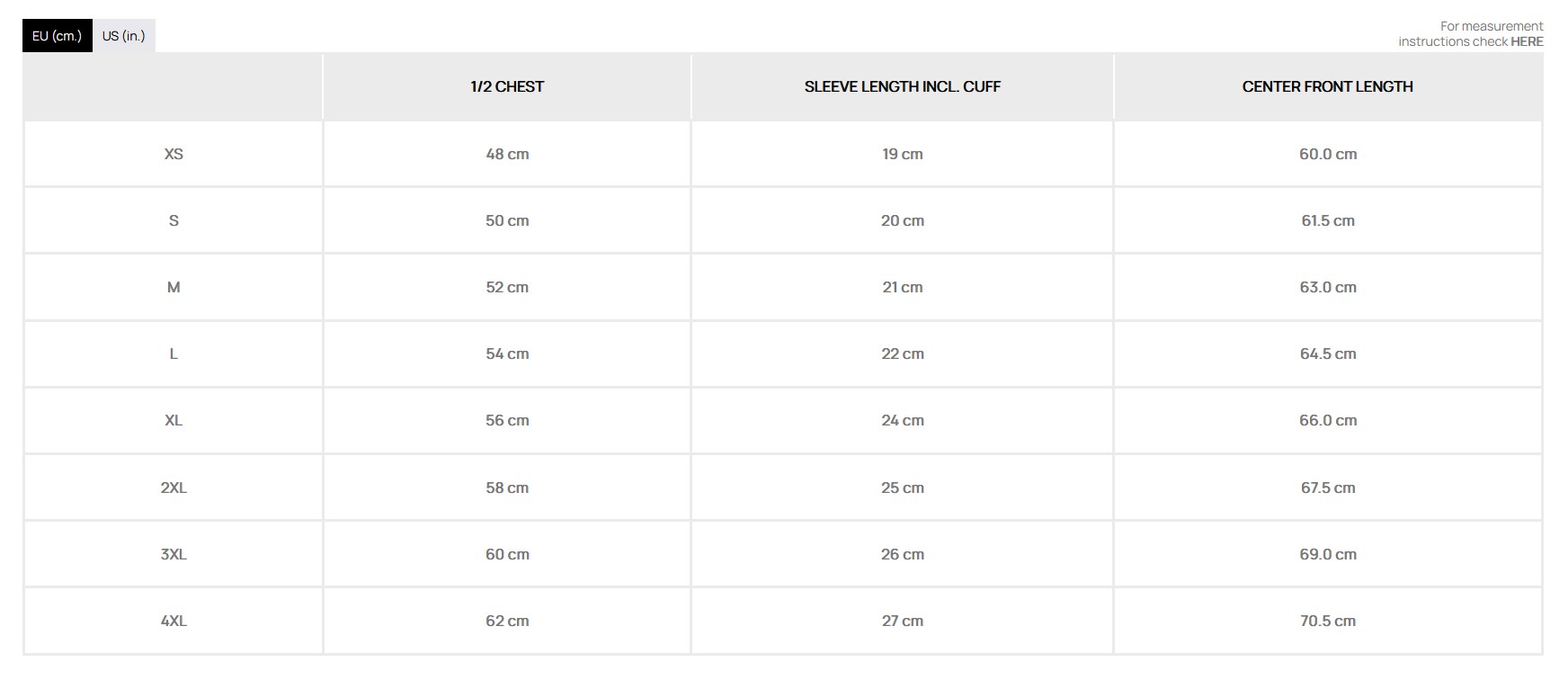Select the XS size row label
The height and width of the screenshot is (680, 1568).
tap(174, 154)
